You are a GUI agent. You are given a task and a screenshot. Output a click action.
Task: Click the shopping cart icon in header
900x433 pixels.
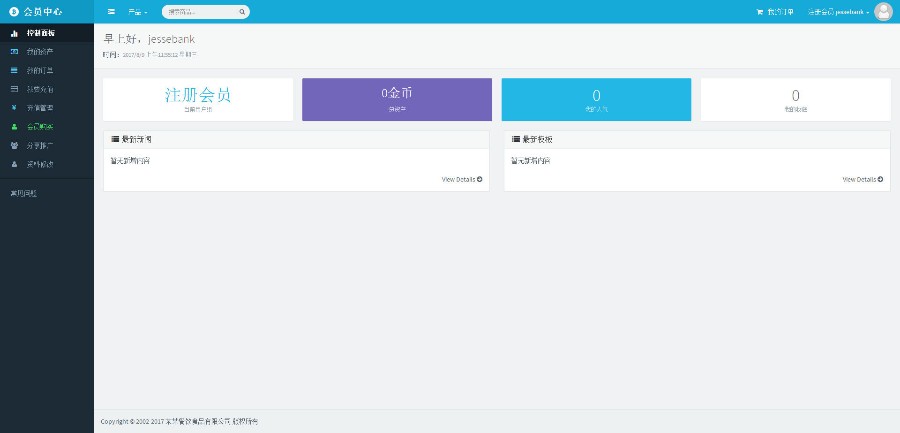760,12
